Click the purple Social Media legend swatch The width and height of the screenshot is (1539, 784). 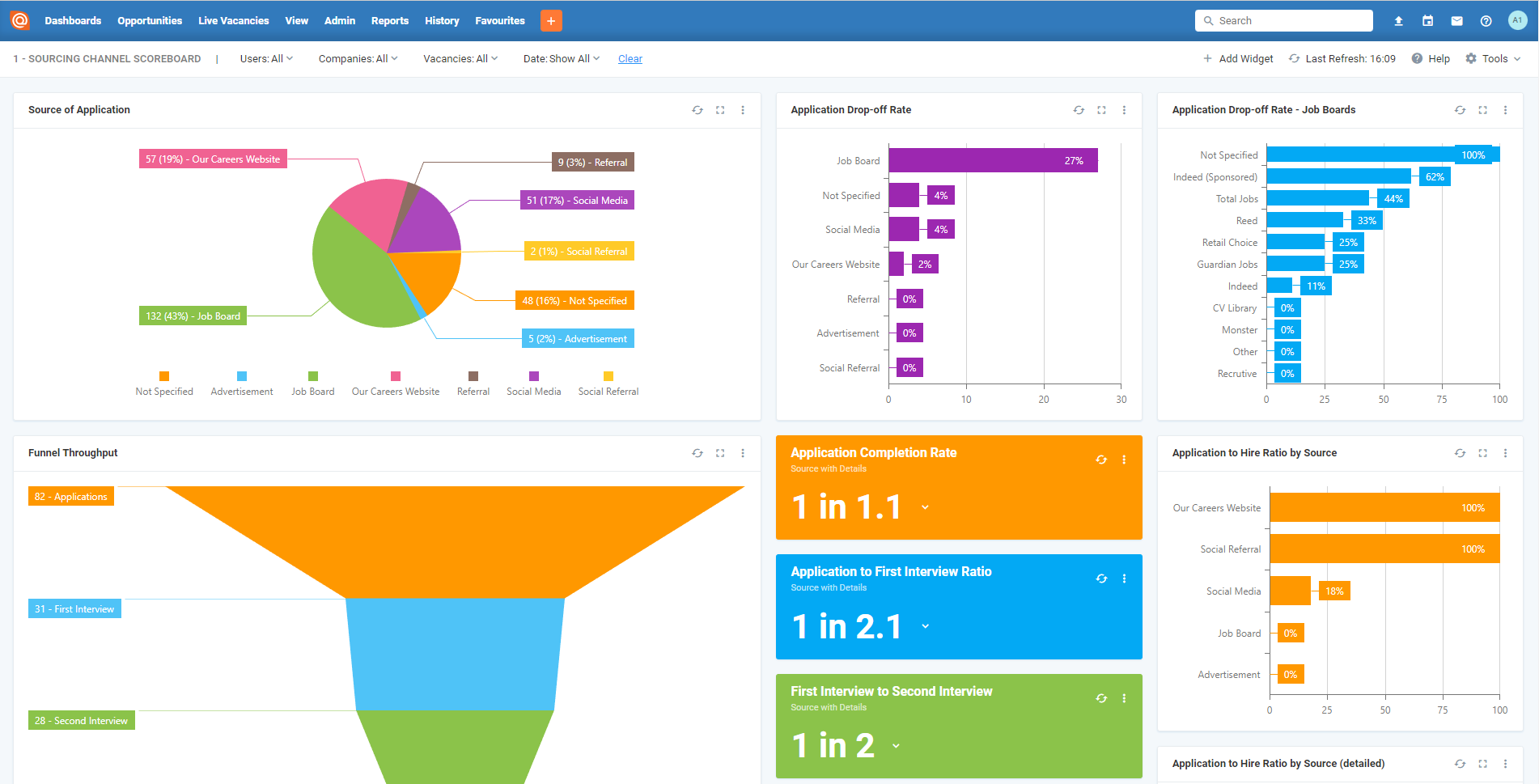point(534,376)
